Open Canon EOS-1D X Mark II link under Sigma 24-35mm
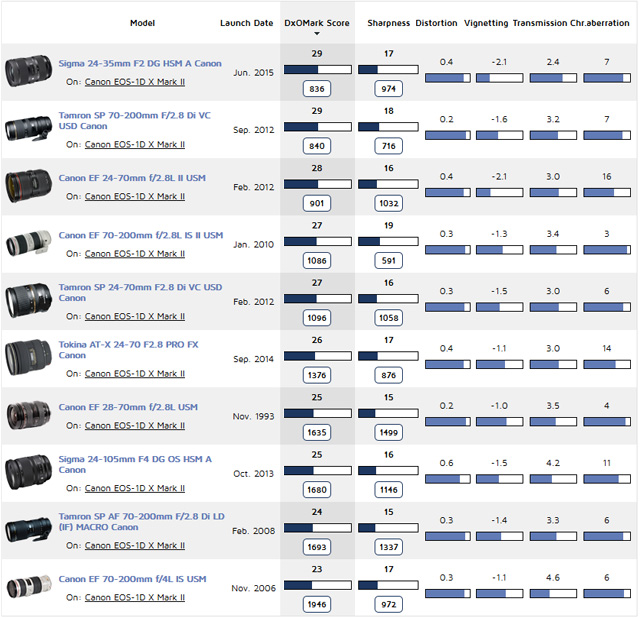The width and height of the screenshot is (640, 618). (x=135, y=82)
